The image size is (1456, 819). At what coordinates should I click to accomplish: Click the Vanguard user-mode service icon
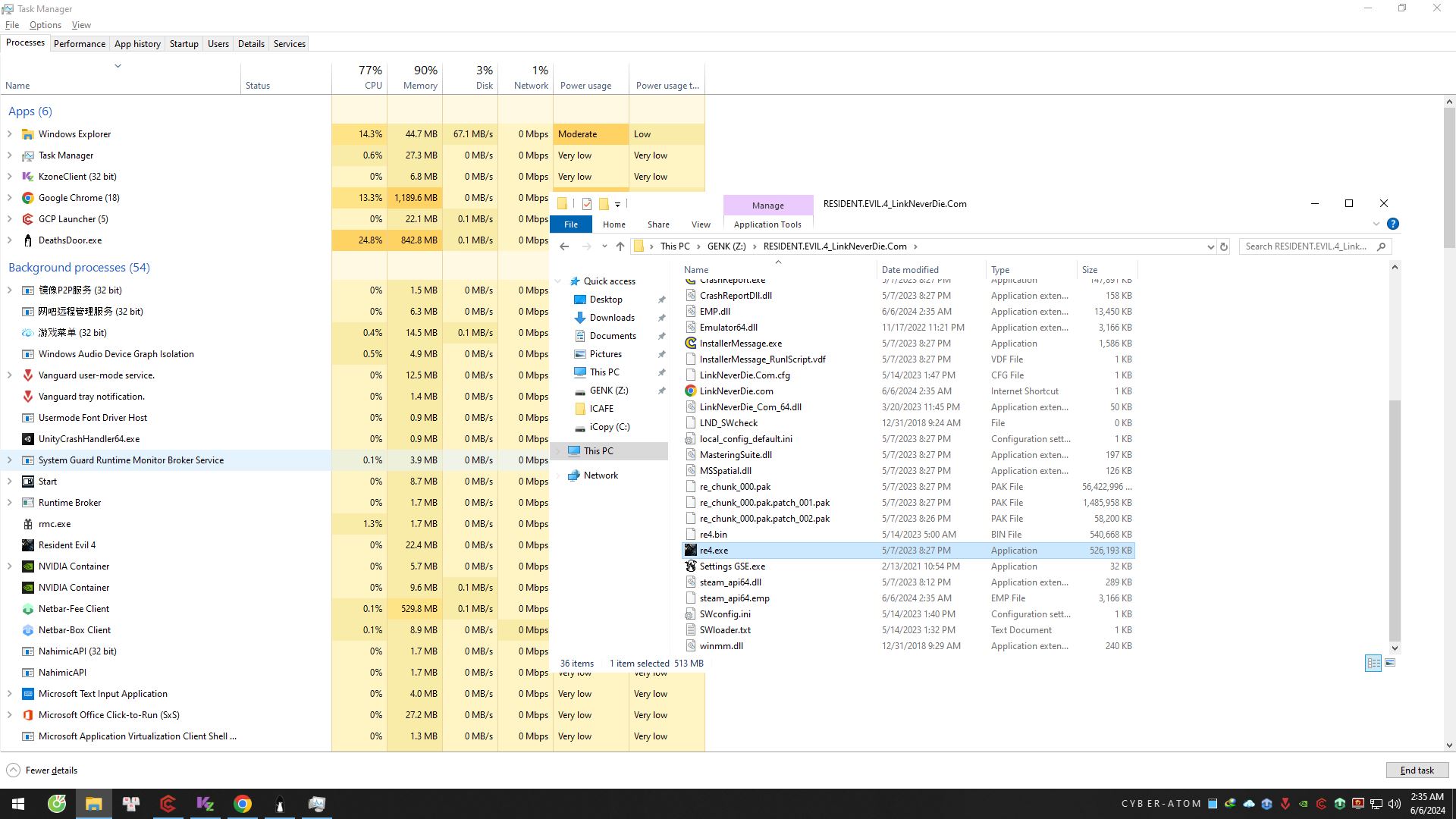tap(27, 374)
